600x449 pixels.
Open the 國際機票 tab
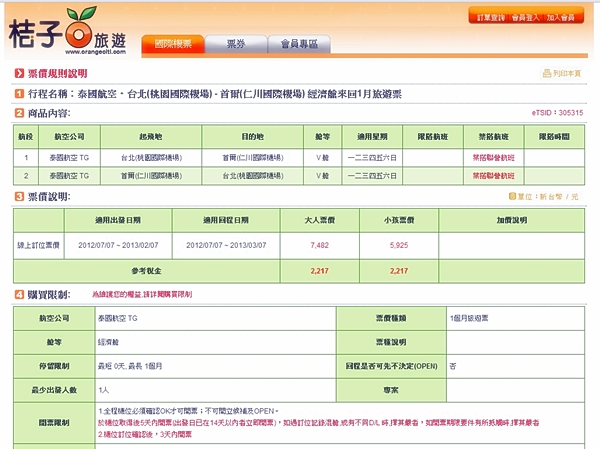pyautogui.click(x=173, y=44)
